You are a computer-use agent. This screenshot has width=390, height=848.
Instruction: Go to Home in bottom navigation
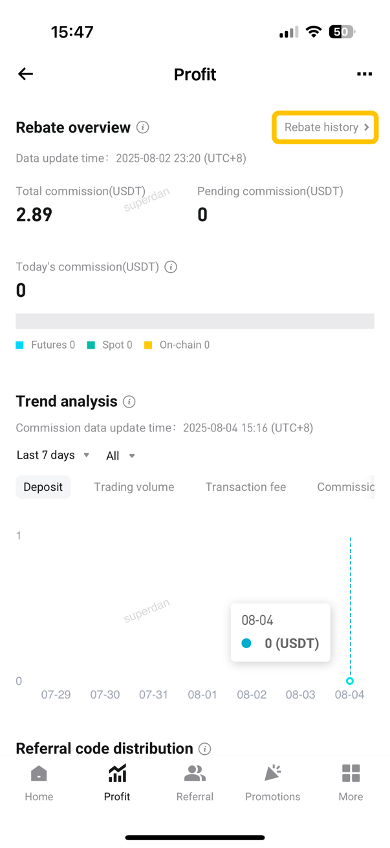click(39, 783)
